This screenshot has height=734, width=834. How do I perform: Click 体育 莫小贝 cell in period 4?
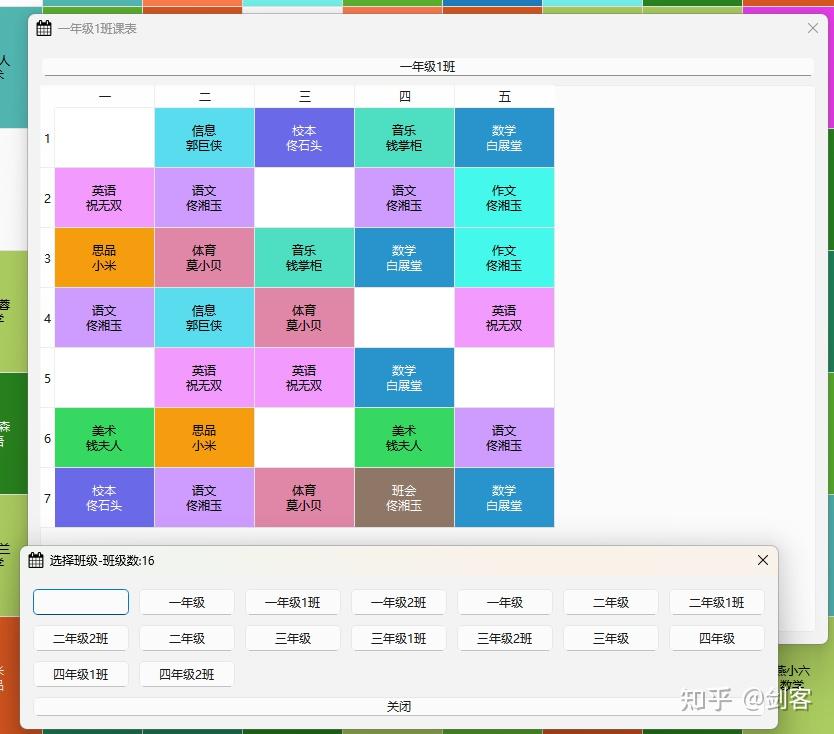pos(304,318)
